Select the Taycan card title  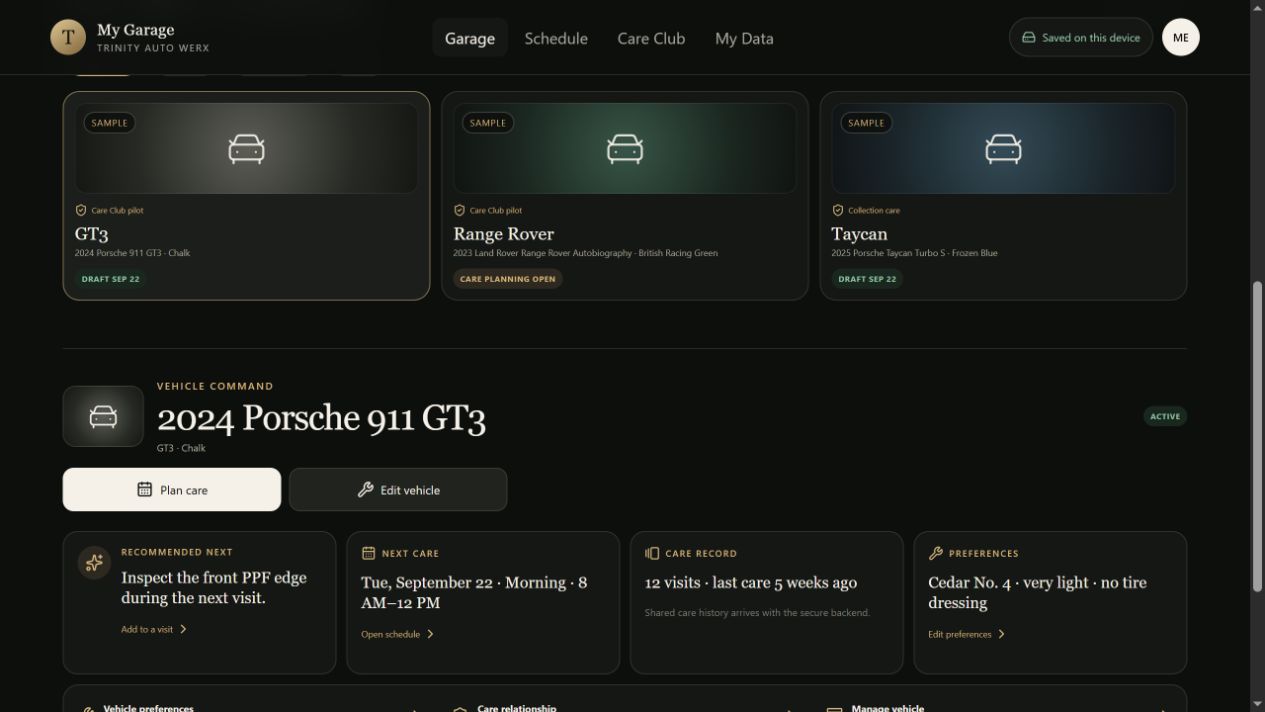pyautogui.click(x=859, y=234)
